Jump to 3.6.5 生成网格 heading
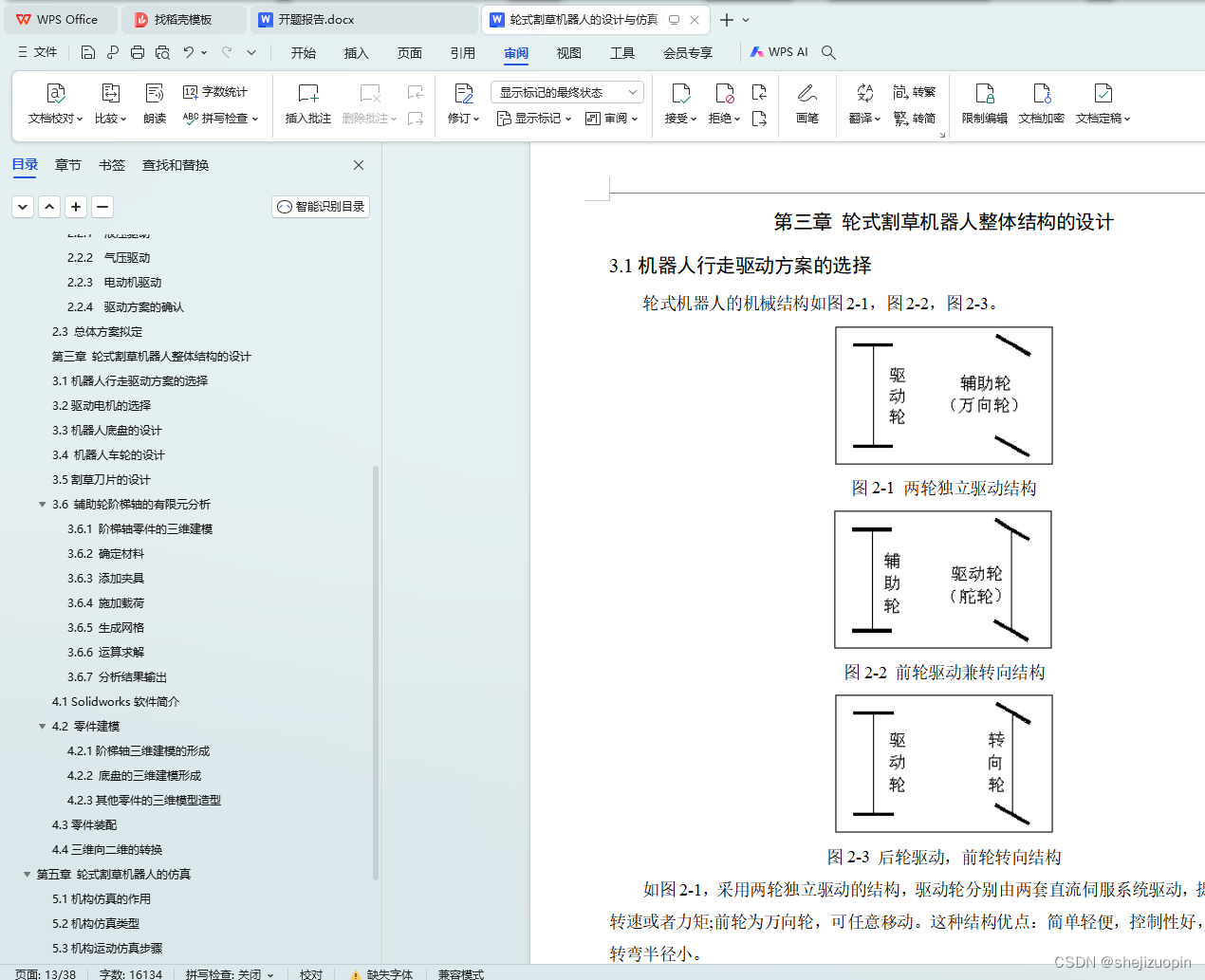Screen dimensions: 1205x980 point(106,628)
